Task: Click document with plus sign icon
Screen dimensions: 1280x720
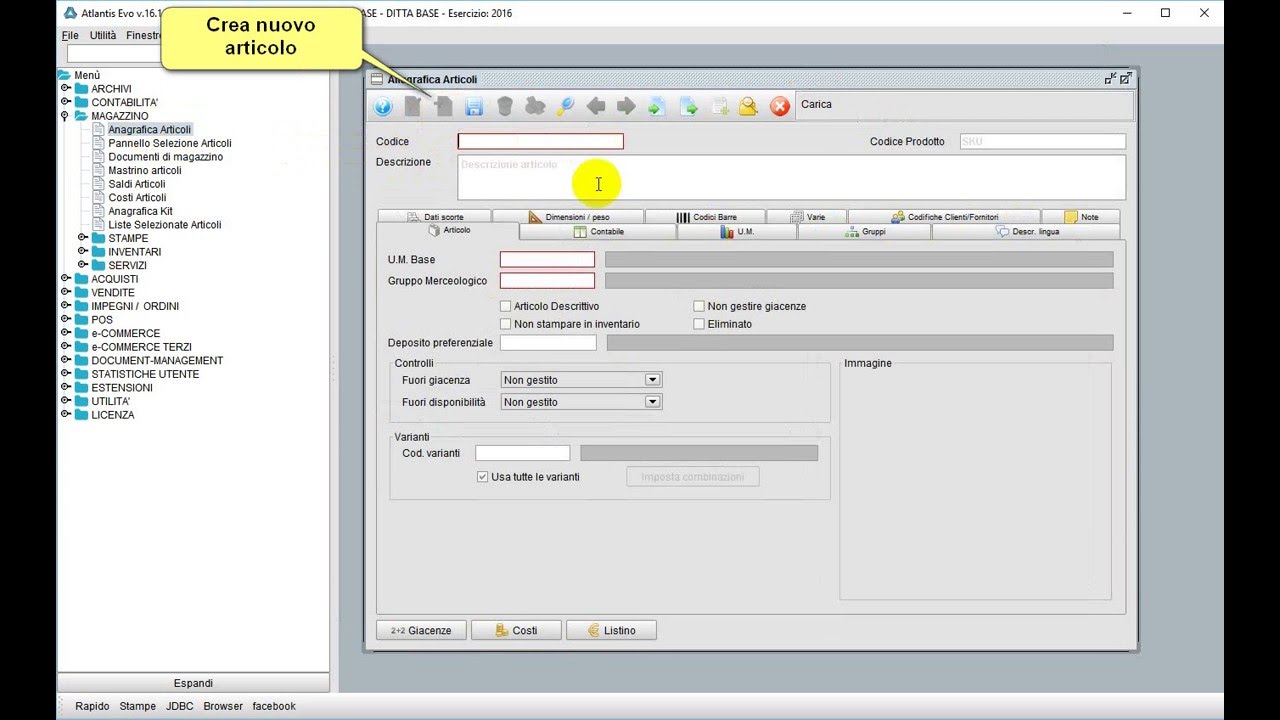Action: point(718,106)
